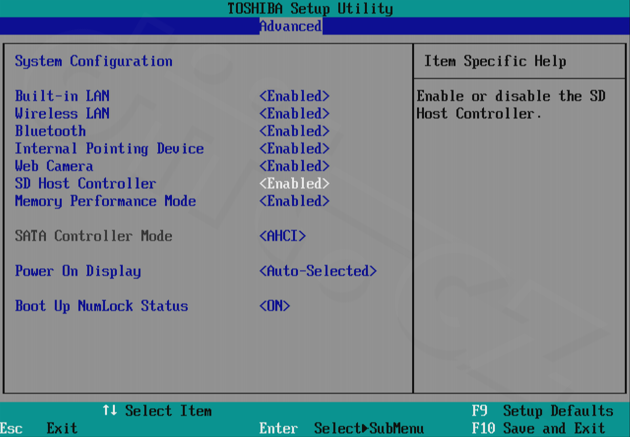Change Memory Performance Mode Enabled value
630x437 pixels.
point(294,201)
